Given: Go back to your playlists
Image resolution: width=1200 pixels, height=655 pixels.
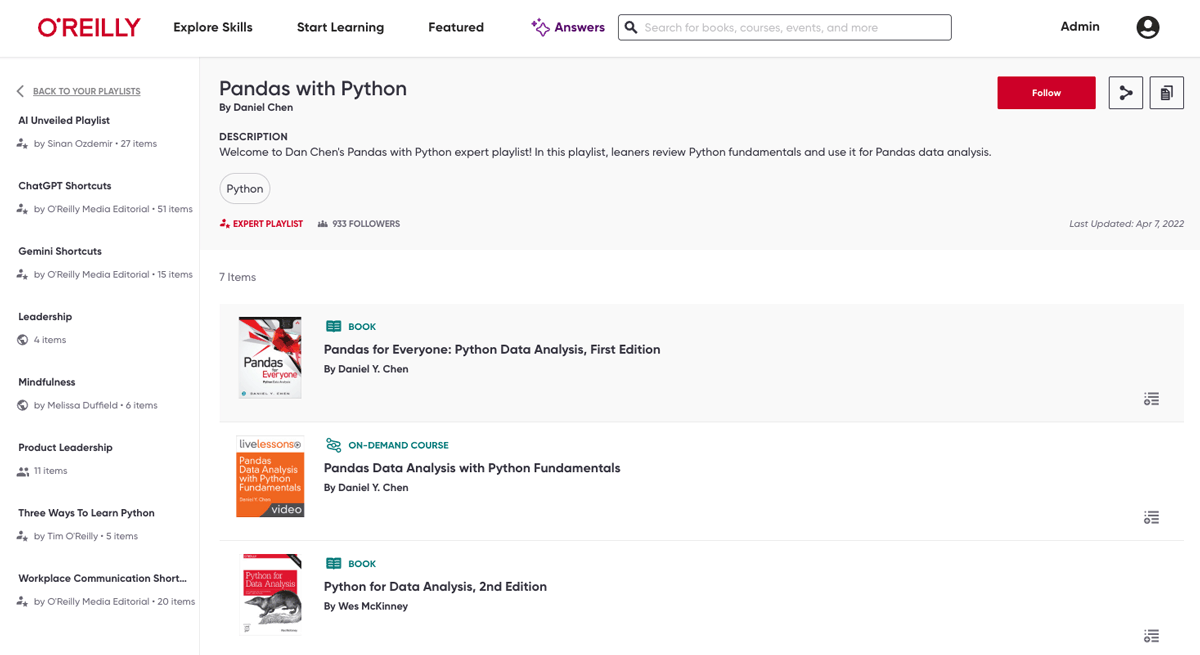Looking at the screenshot, I should (x=87, y=91).
